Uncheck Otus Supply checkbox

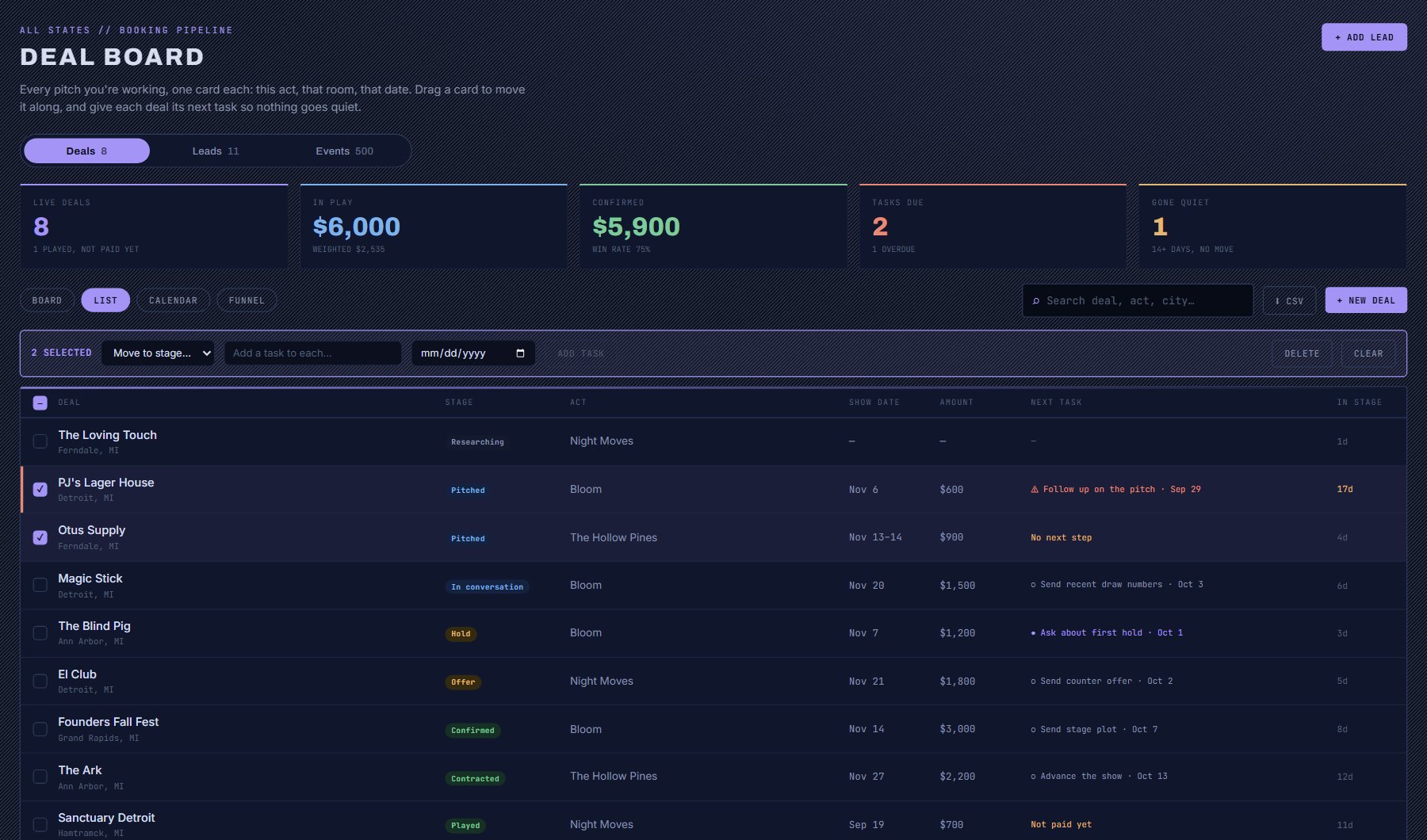pyautogui.click(x=40, y=537)
